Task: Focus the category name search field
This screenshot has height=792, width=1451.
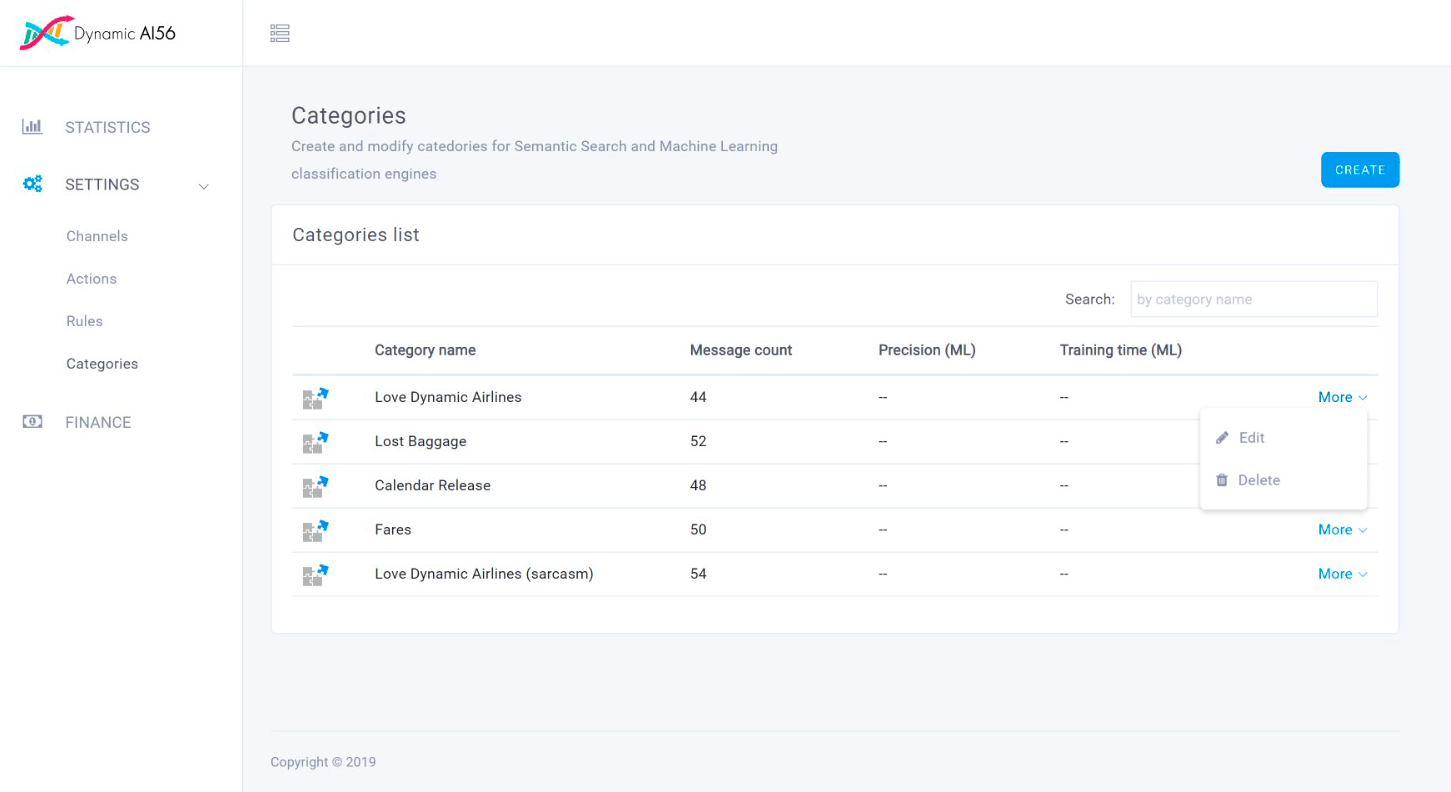Action: [x=1253, y=299]
